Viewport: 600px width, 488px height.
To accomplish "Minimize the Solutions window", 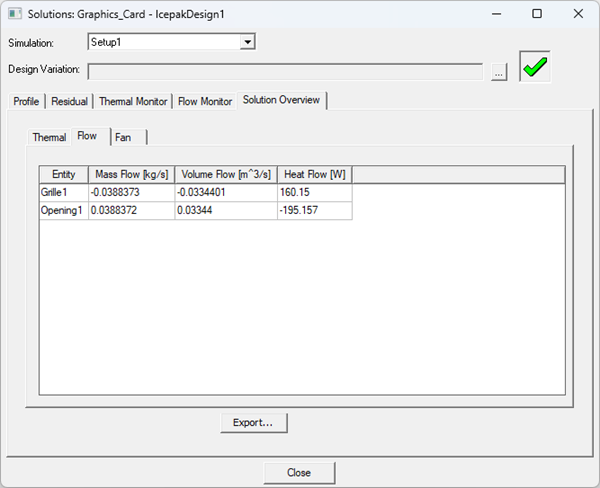I will [x=497, y=14].
